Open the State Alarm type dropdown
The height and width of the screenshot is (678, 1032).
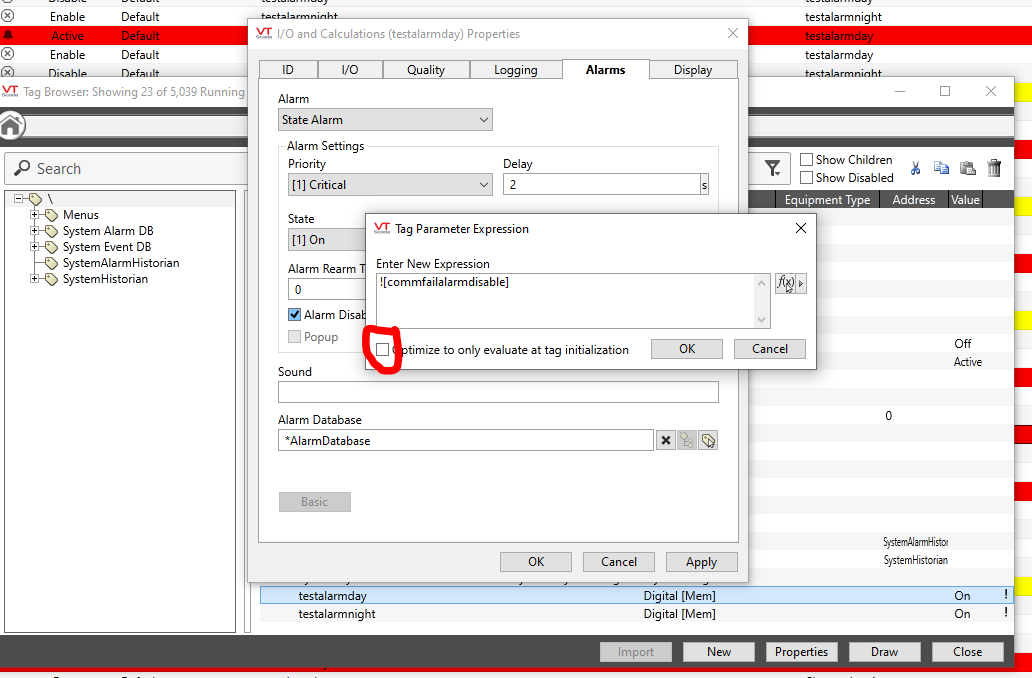[385, 120]
